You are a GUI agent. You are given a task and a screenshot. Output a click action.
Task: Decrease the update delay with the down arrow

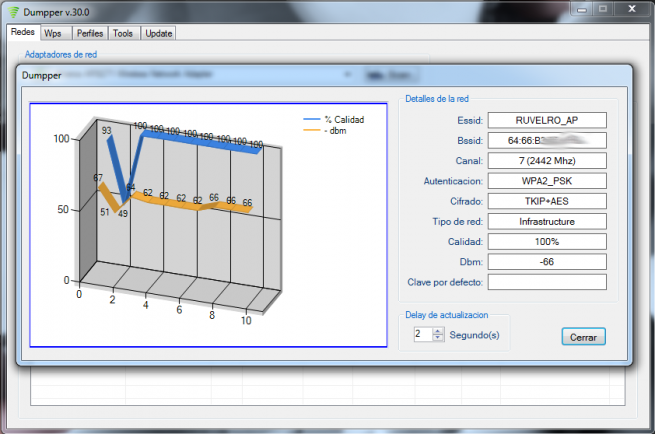coord(438,339)
